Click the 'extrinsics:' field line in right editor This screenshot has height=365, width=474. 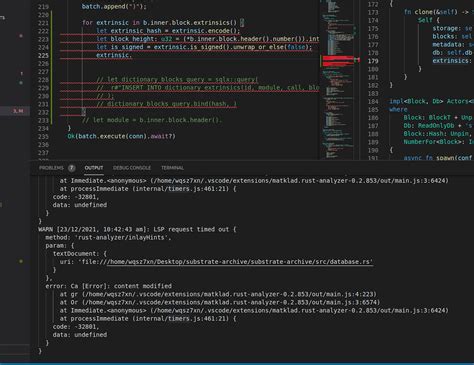451,61
